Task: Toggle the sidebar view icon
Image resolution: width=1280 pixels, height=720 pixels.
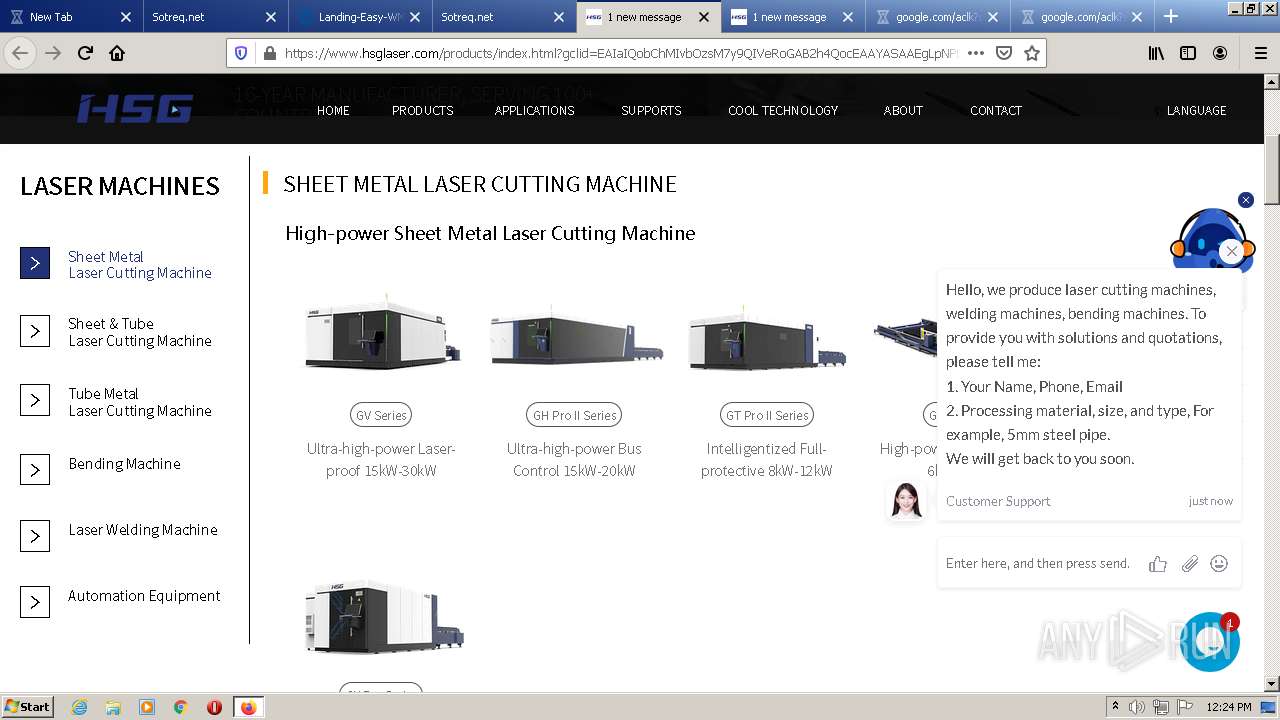Action: tap(1188, 53)
